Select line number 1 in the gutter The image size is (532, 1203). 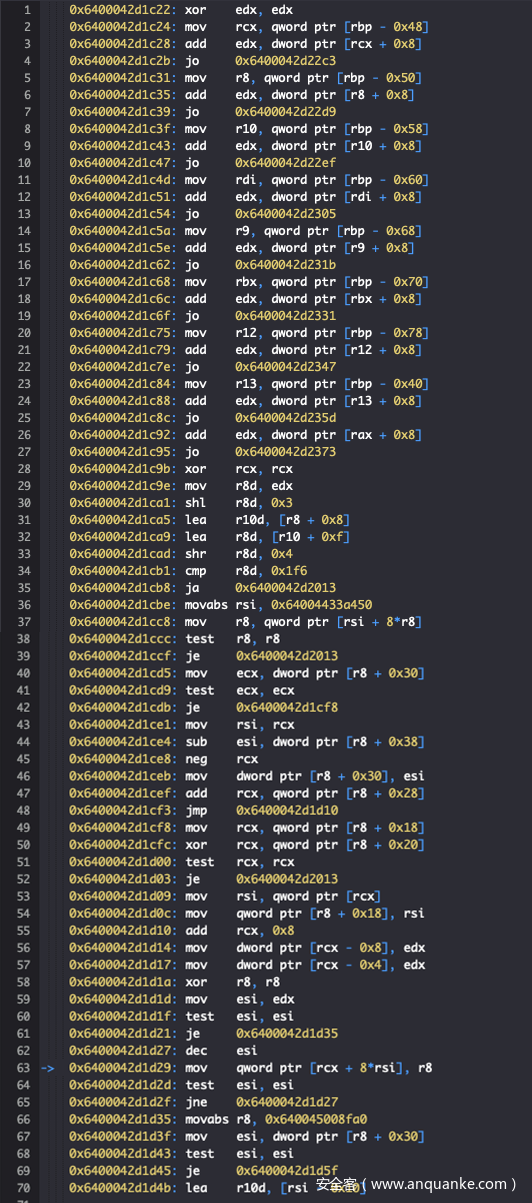click(x=27, y=10)
